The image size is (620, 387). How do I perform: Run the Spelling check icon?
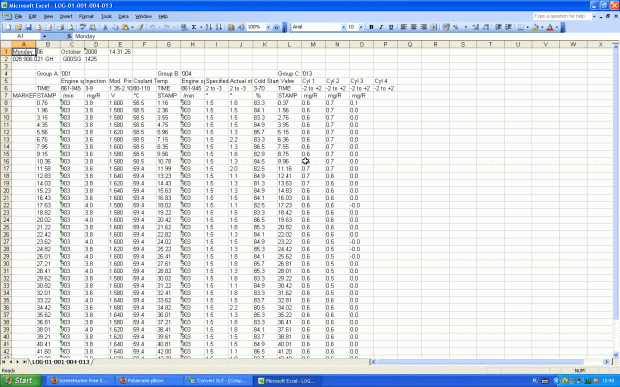(83, 27)
